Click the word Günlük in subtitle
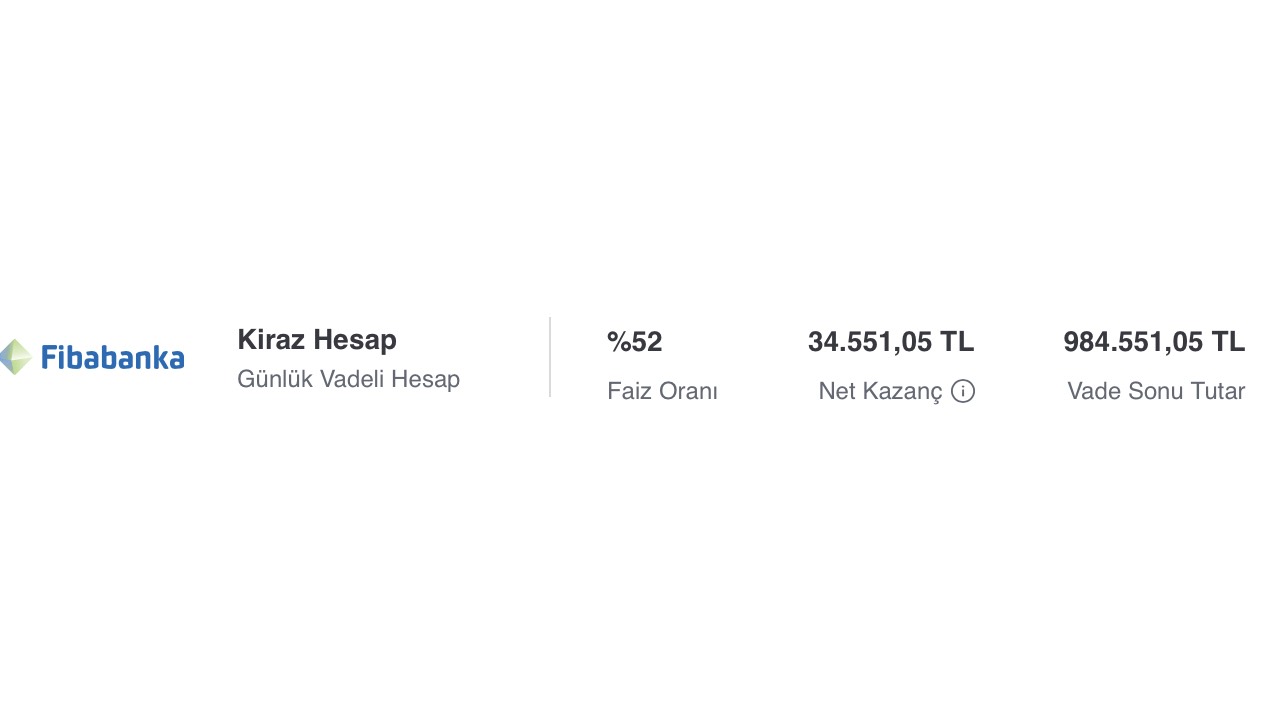Screen dimensions: 1280x720 (275, 379)
